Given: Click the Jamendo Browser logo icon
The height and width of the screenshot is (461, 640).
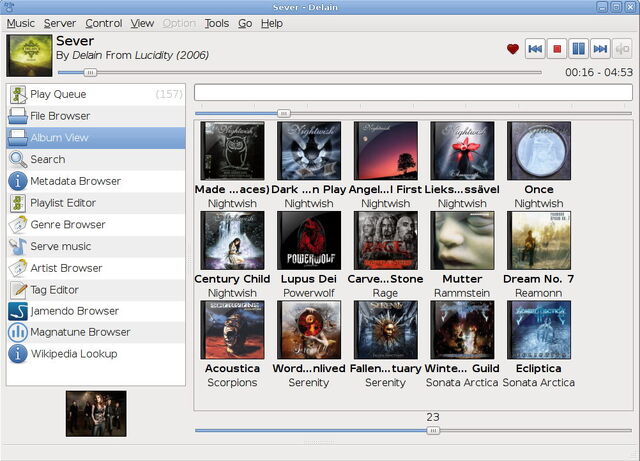Looking at the screenshot, I should pos(18,311).
